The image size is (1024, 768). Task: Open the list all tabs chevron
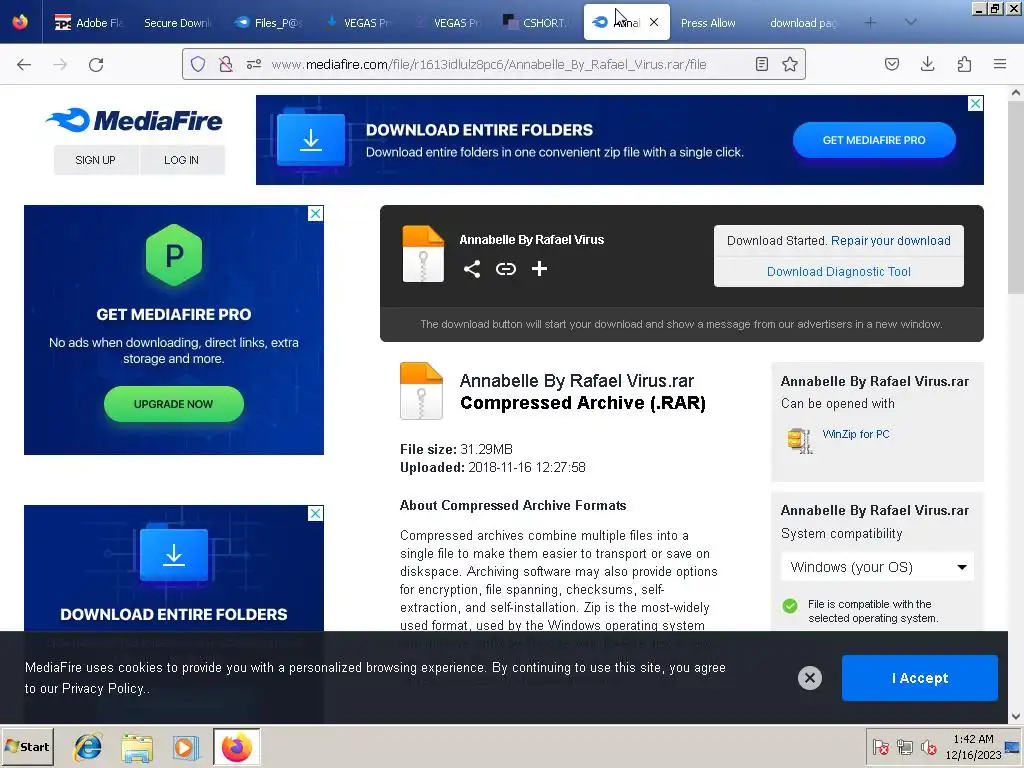910,22
